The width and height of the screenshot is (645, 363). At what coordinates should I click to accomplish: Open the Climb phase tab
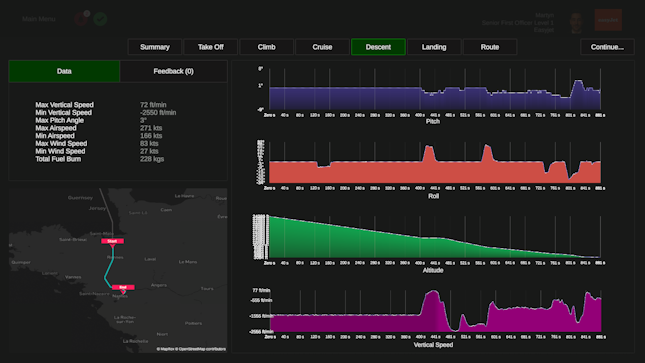[x=267, y=47]
